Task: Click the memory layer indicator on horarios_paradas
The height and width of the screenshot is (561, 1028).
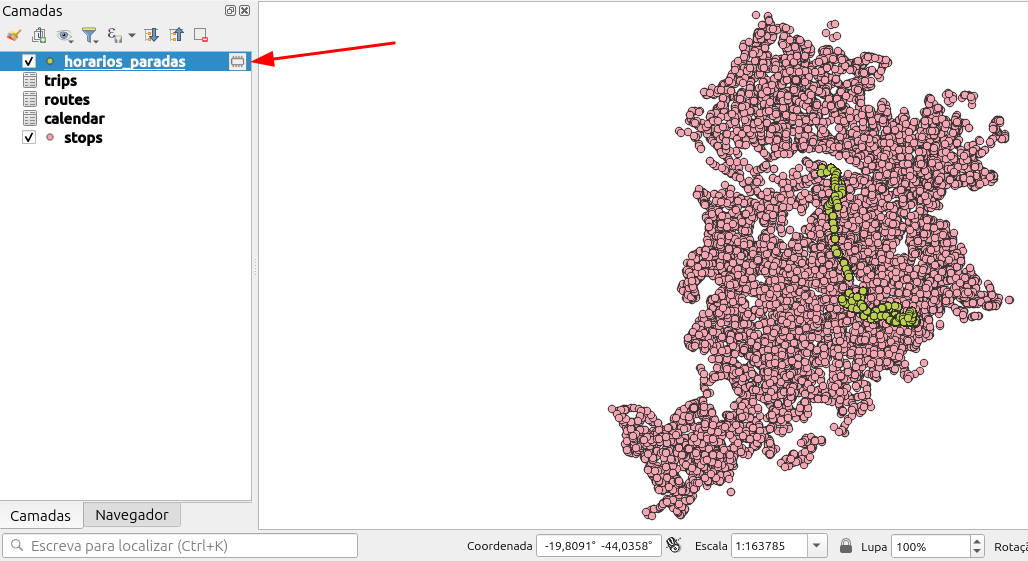Action: click(237, 62)
